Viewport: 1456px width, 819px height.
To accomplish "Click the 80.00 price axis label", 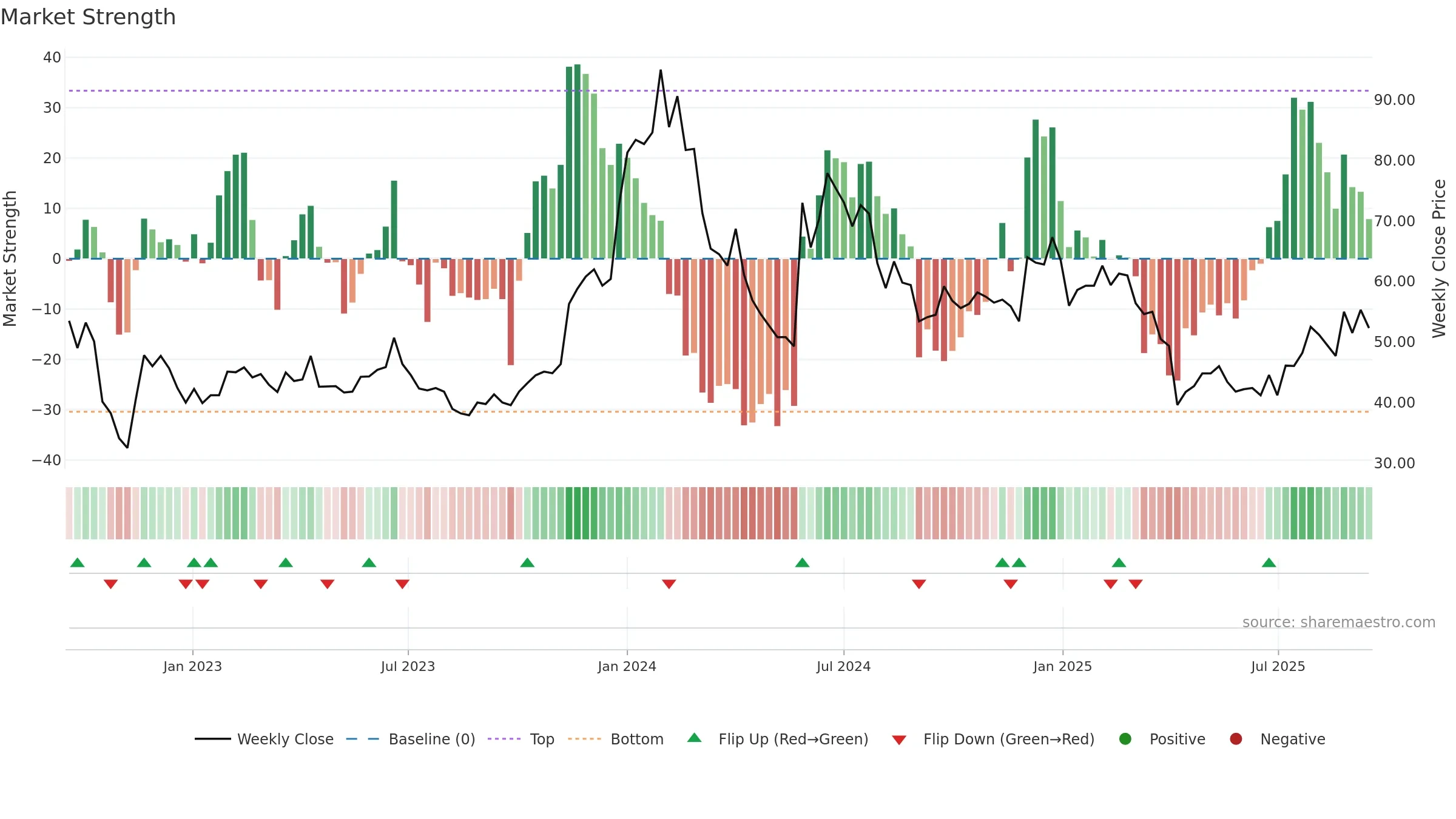I will click(x=1394, y=160).
